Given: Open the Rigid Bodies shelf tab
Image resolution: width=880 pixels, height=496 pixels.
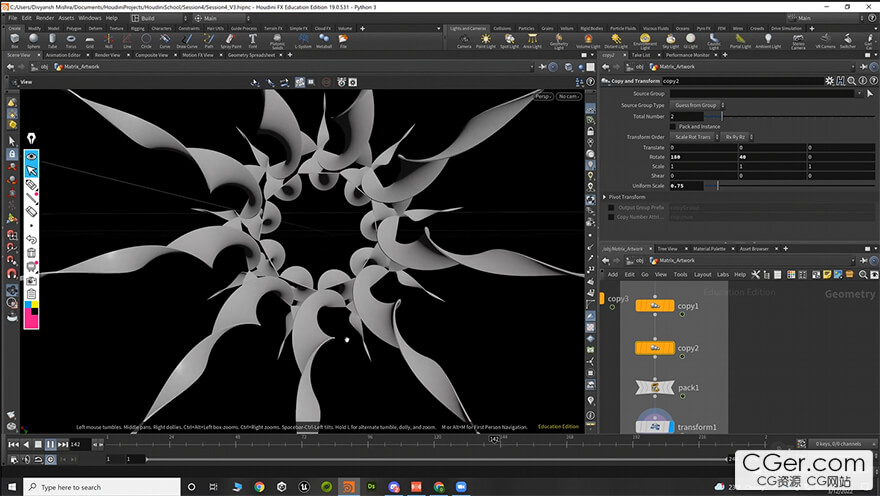Looking at the screenshot, I should 592,28.
